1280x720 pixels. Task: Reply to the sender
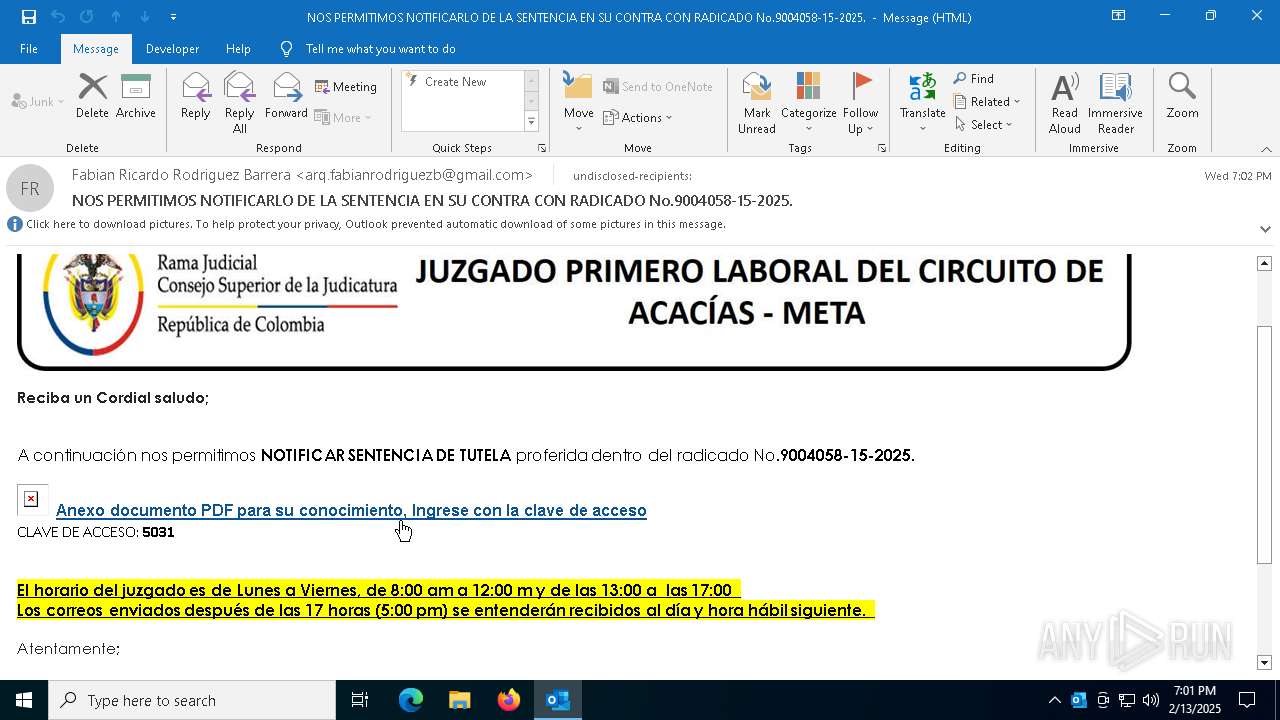pyautogui.click(x=196, y=96)
